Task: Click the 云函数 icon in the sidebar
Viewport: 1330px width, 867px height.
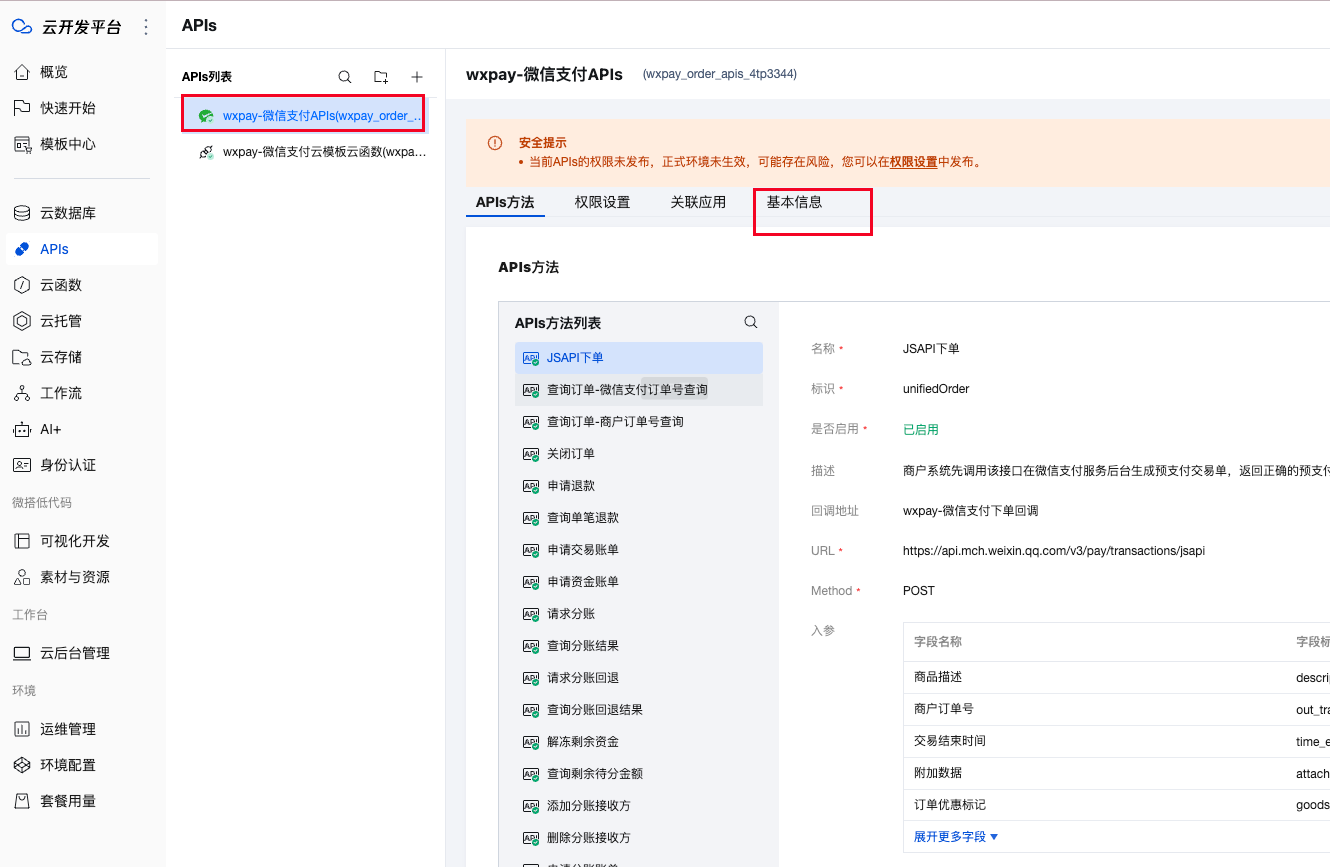Action: click(22, 285)
